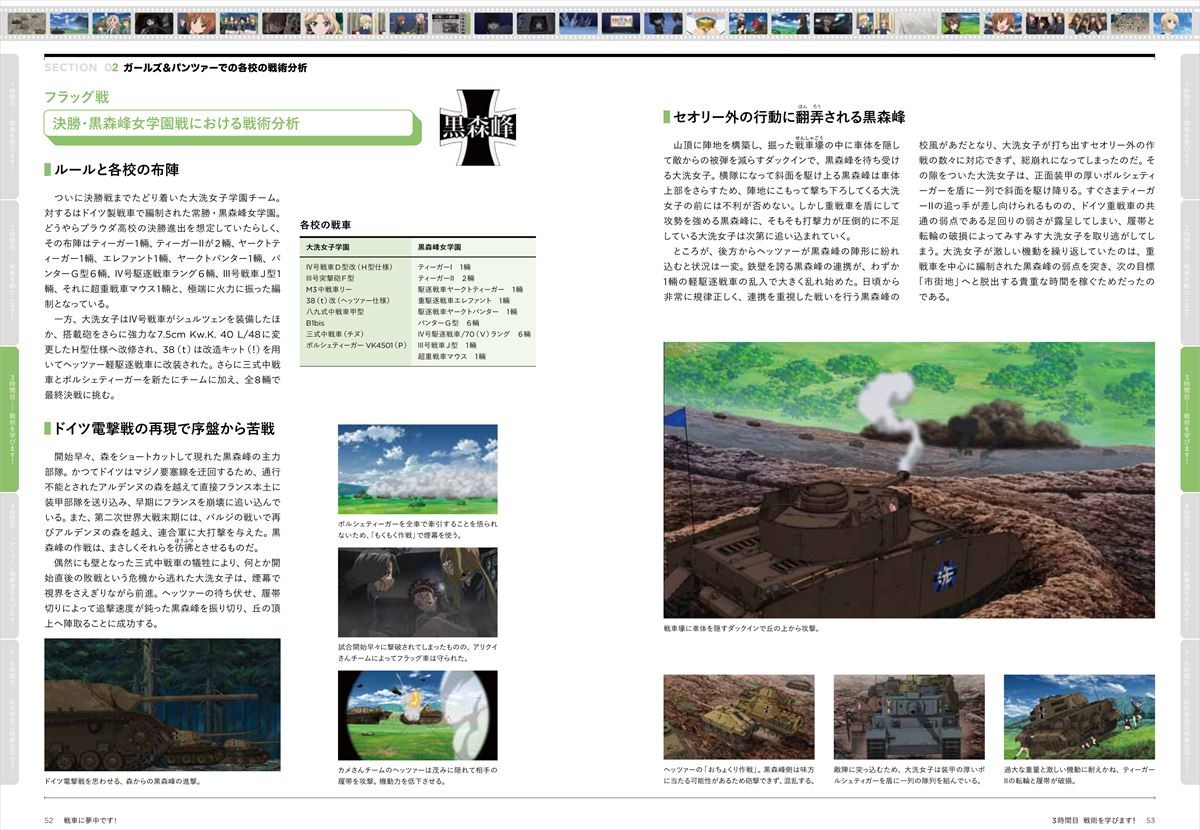Click the caption mentioning アリクイさんチーム

(417, 652)
